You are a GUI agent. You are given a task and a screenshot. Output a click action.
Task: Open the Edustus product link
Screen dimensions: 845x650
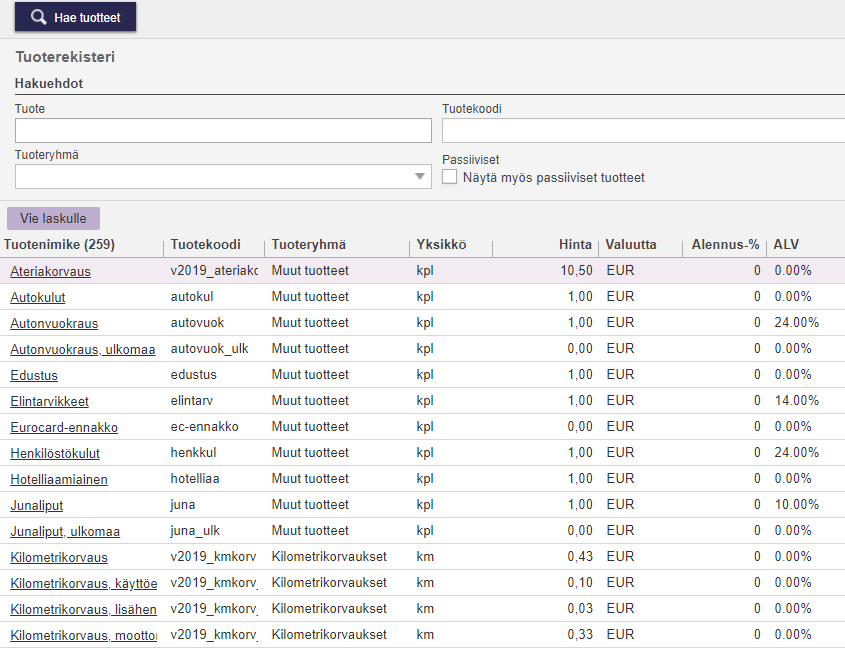coord(34,375)
